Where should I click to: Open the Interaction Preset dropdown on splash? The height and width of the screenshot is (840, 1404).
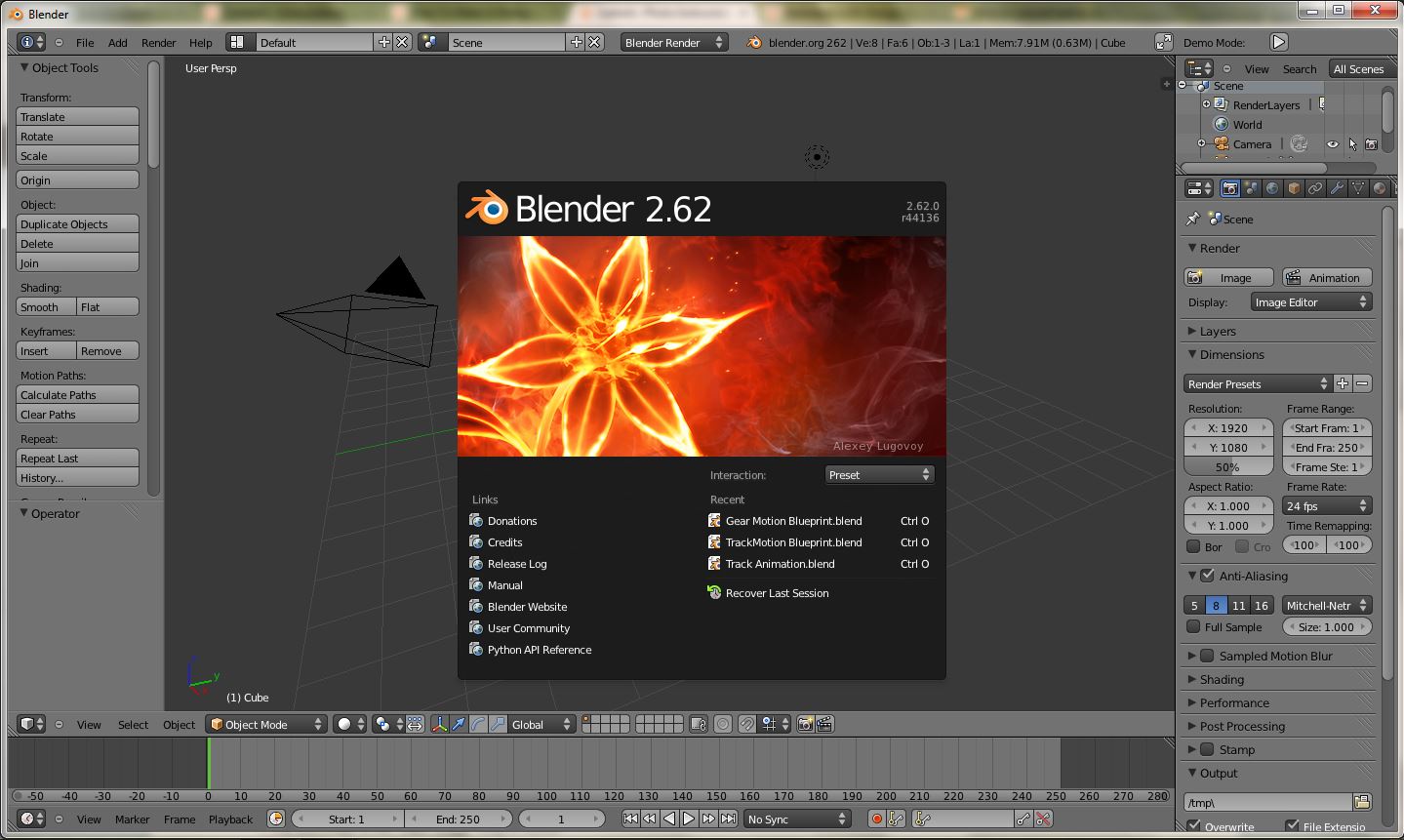(879, 475)
